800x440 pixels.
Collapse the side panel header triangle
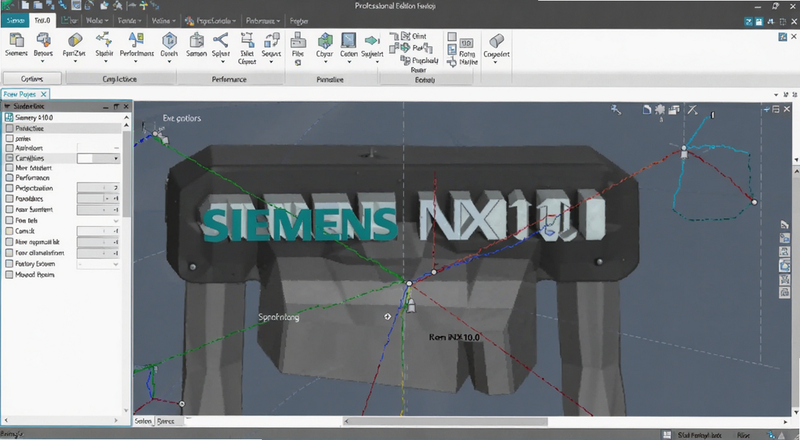(x=7, y=106)
